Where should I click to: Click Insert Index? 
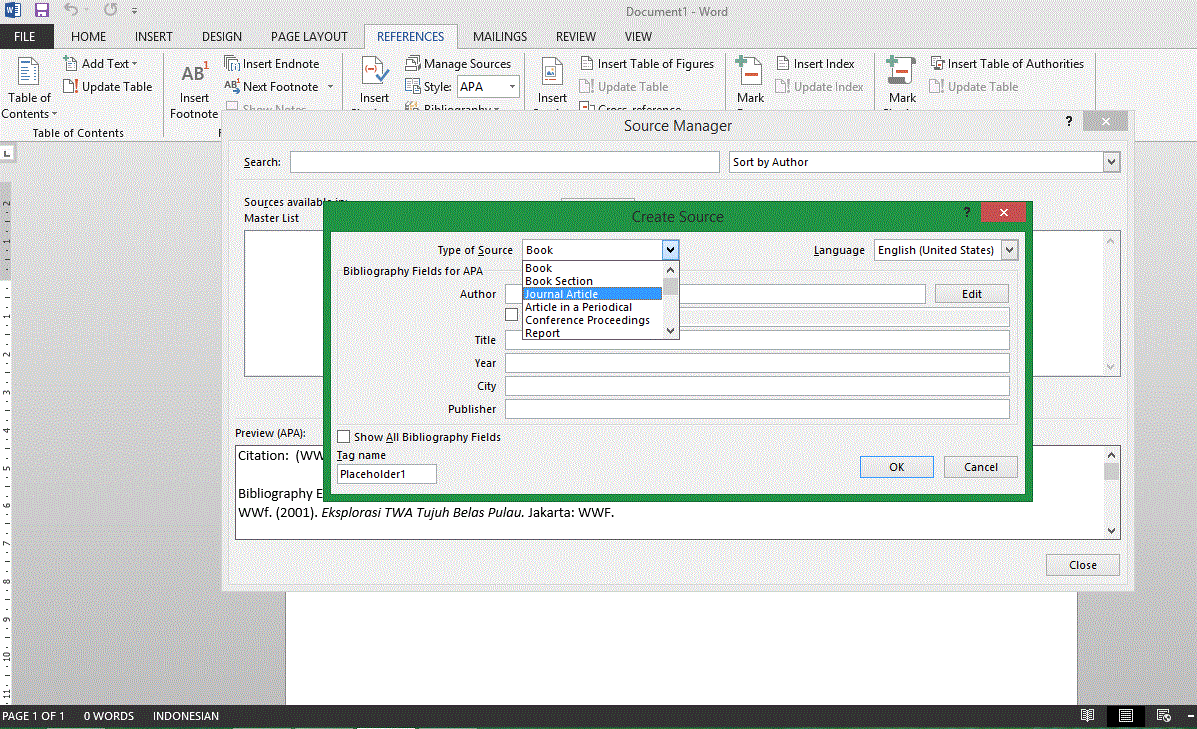point(815,63)
